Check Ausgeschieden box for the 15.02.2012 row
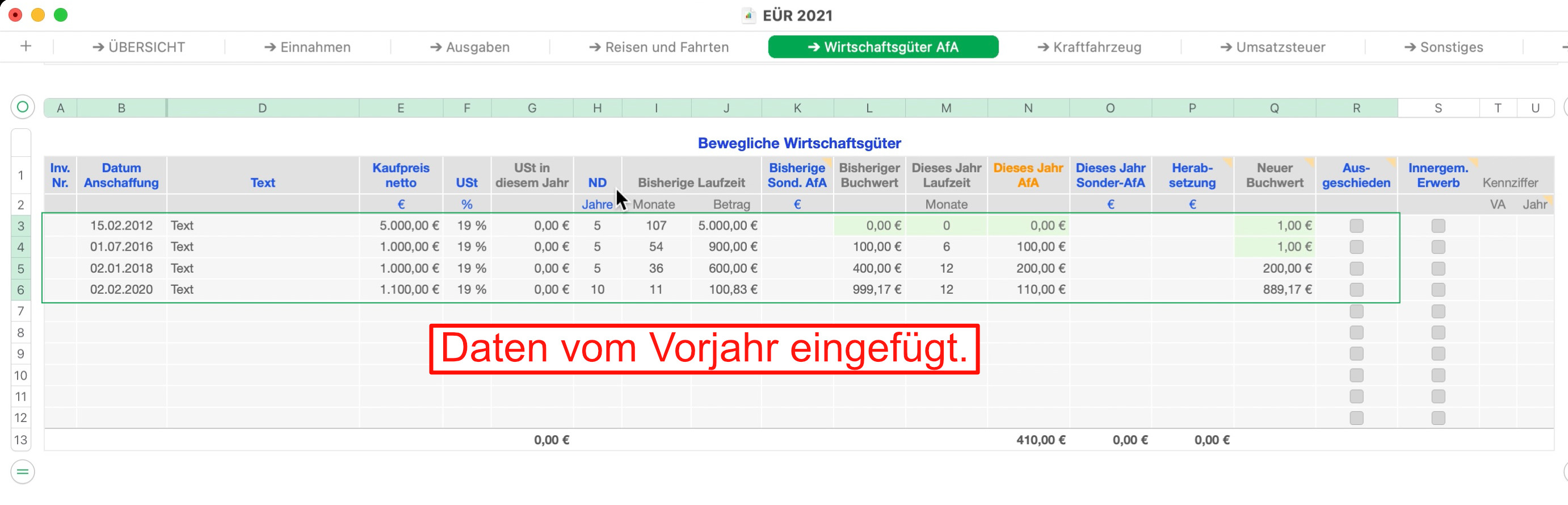1568x505 pixels. [1356, 226]
